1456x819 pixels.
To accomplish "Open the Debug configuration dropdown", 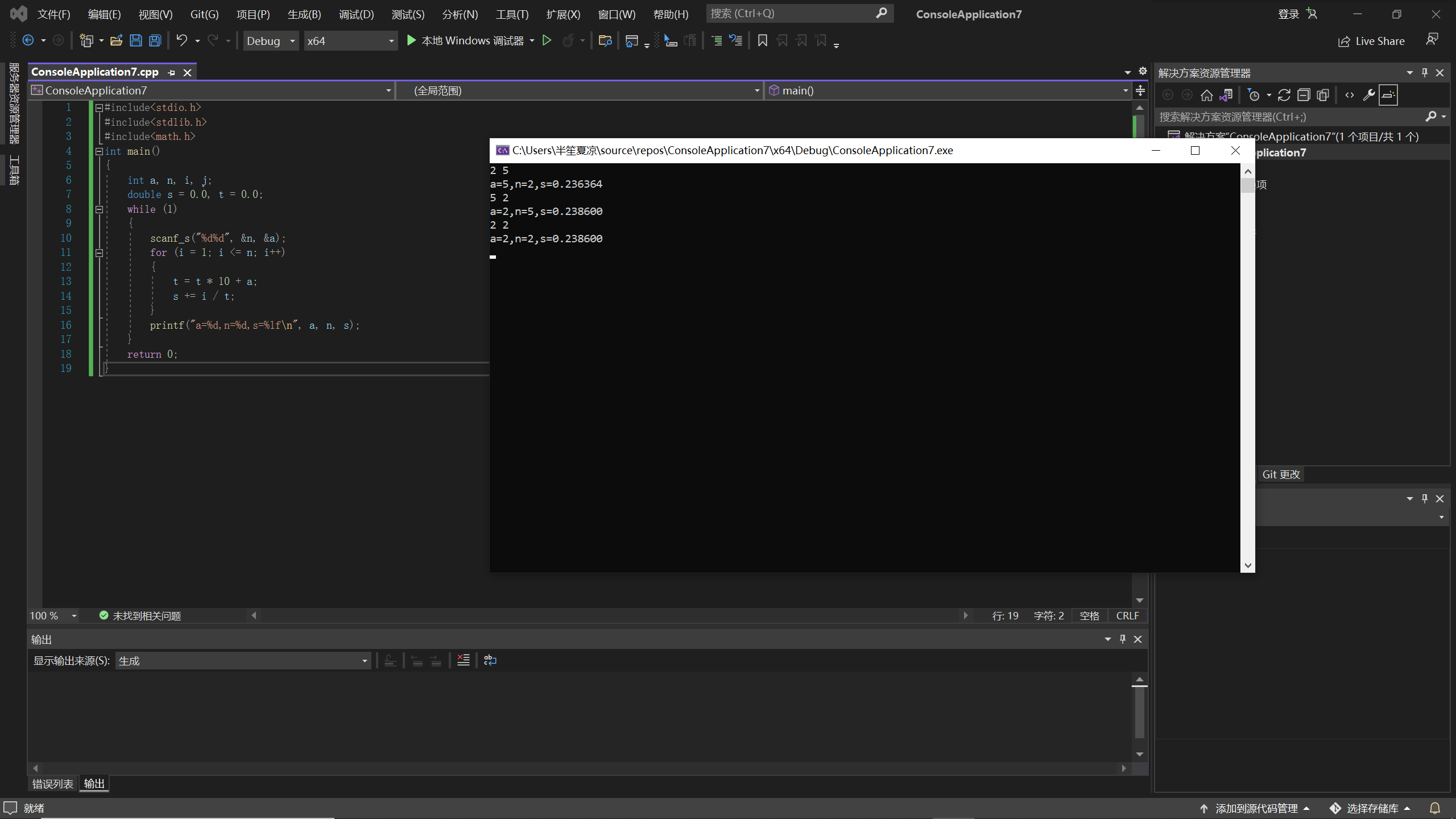I will pyautogui.click(x=271, y=41).
